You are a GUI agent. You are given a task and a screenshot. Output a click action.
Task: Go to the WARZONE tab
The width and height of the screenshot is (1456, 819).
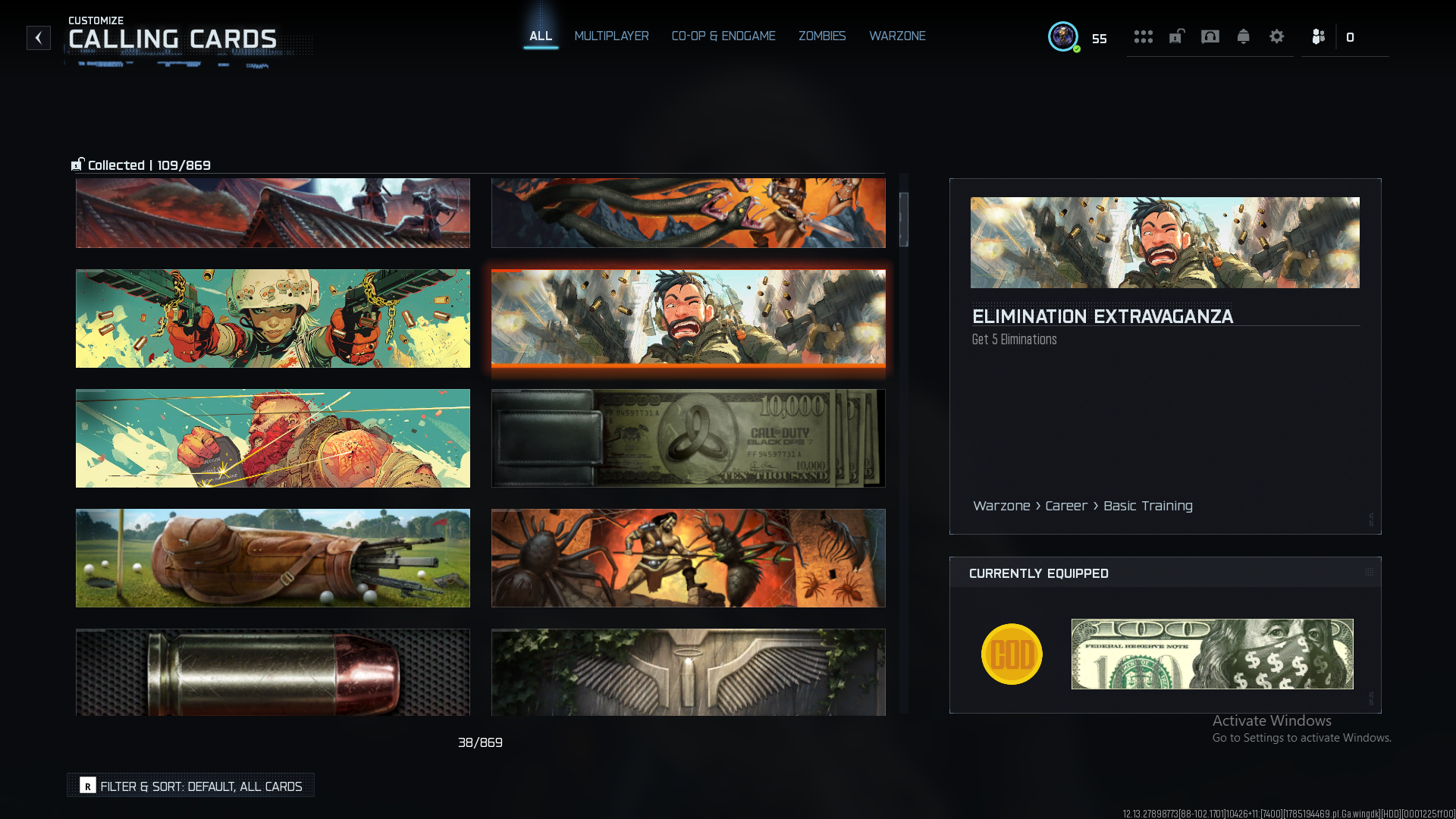click(897, 36)
